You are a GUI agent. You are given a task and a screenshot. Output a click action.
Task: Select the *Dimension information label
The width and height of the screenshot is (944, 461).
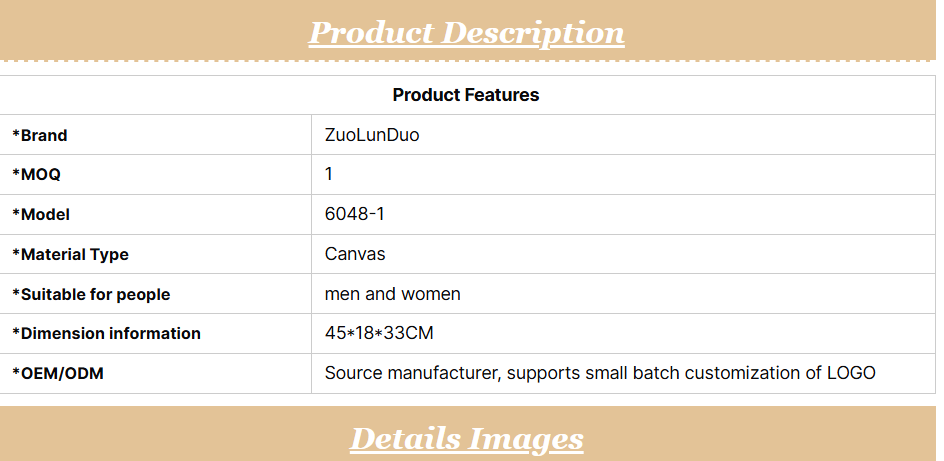click(x=106, y=333)
